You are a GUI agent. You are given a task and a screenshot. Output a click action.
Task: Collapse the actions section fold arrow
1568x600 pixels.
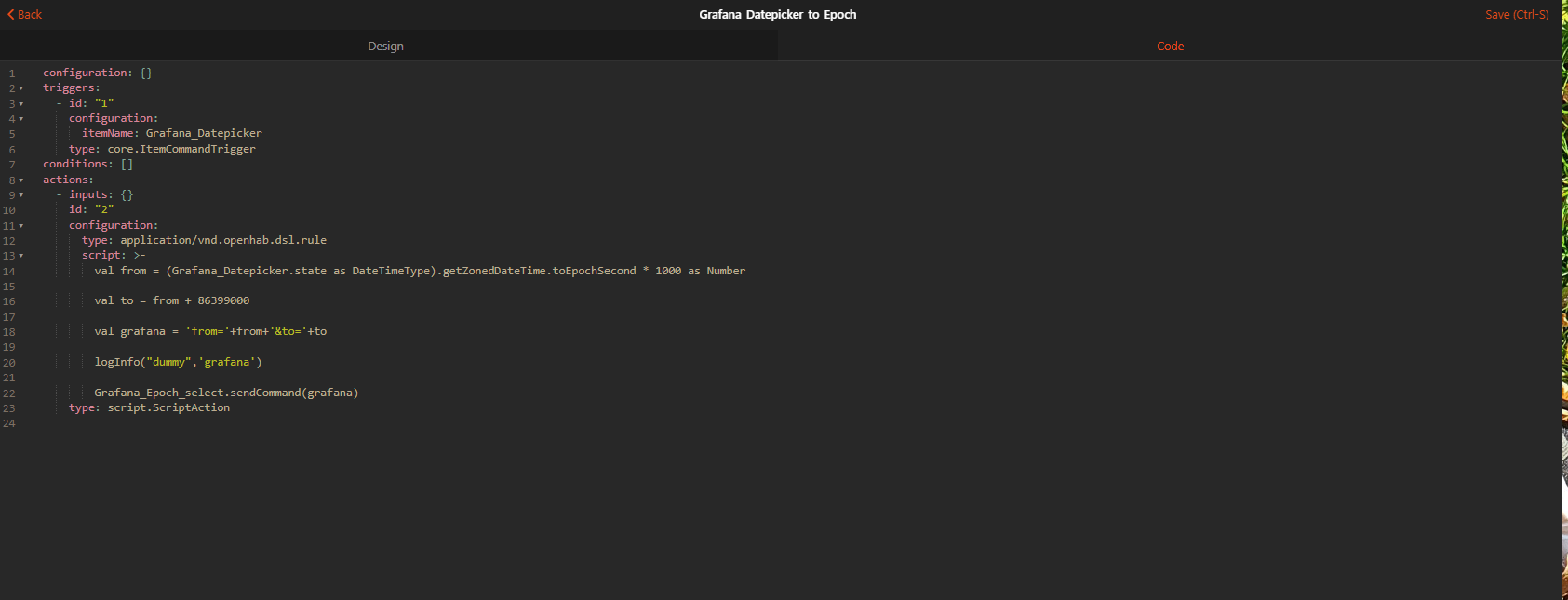pos(21,180)
